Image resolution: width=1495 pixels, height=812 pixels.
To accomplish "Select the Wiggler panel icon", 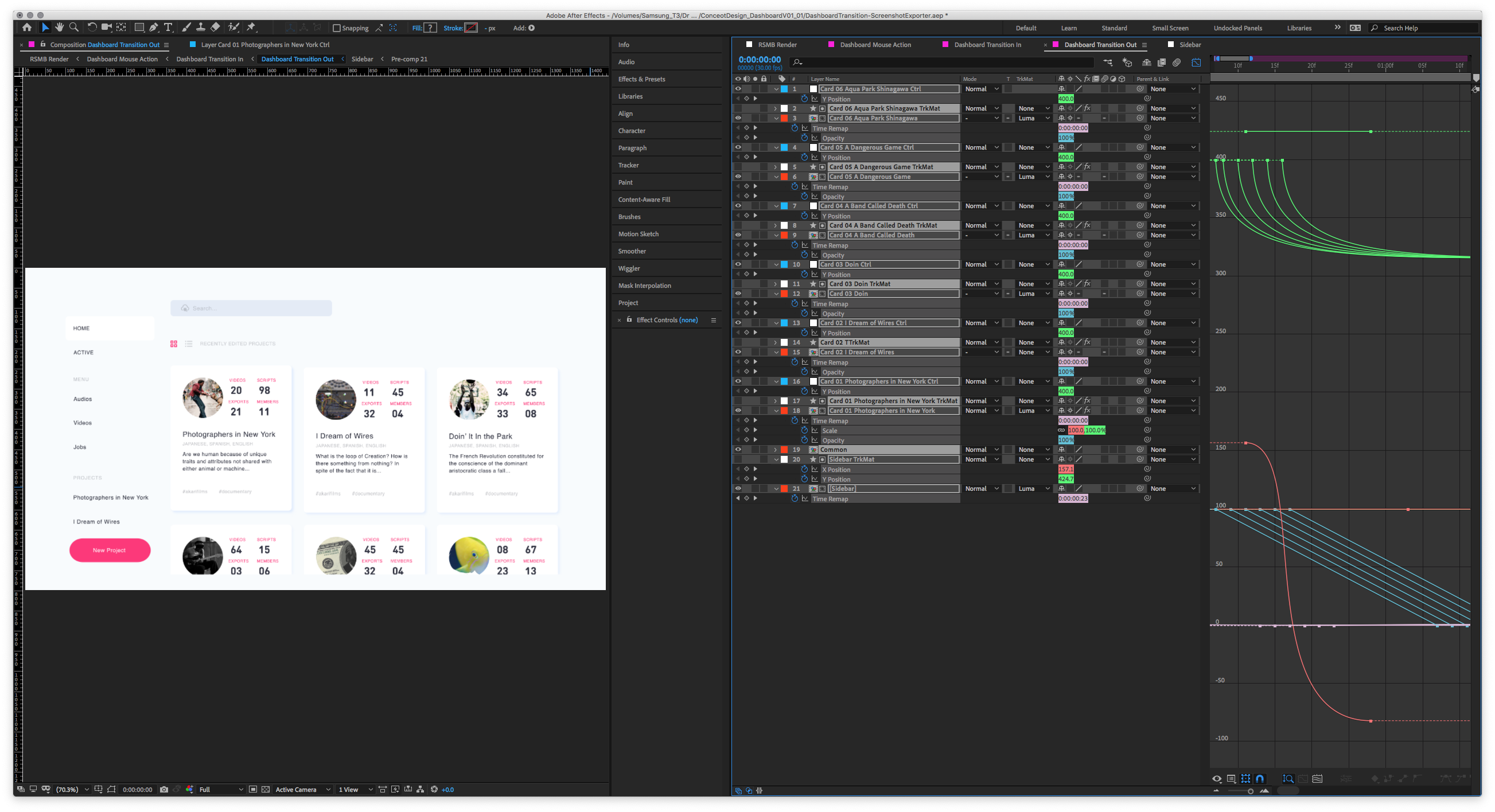I will 629,268.
